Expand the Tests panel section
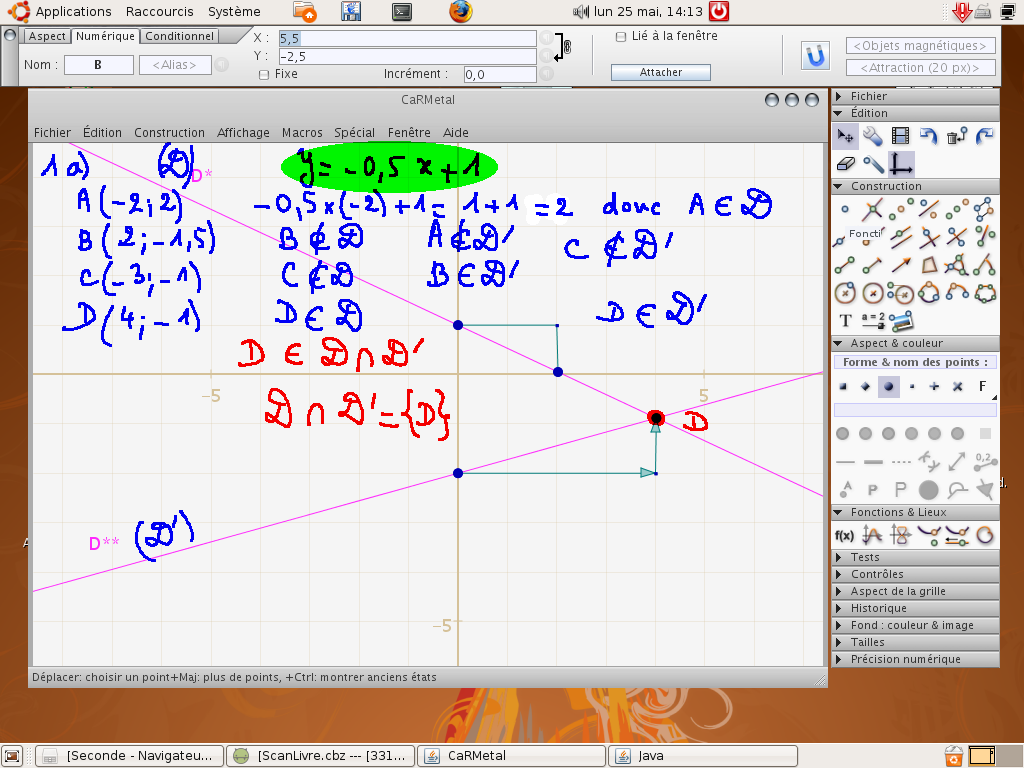The height and width of the screenshot is (768, 1024). click(x=865, y=557)
